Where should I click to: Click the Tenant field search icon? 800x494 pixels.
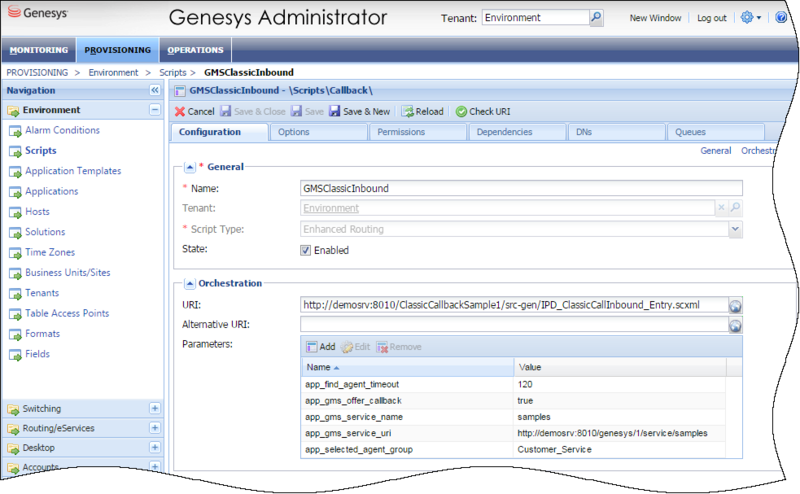click(x=735, y=207)
